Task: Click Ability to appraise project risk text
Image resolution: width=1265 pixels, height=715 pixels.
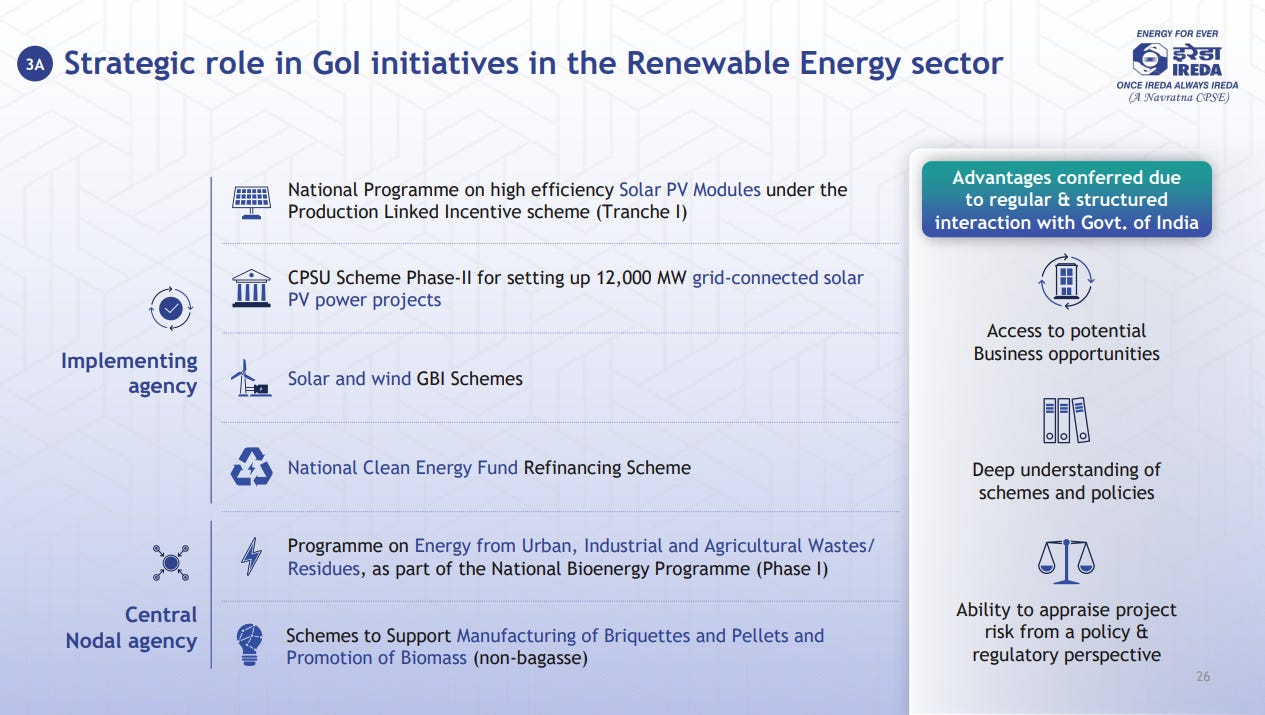Action: click(1066, 632)
